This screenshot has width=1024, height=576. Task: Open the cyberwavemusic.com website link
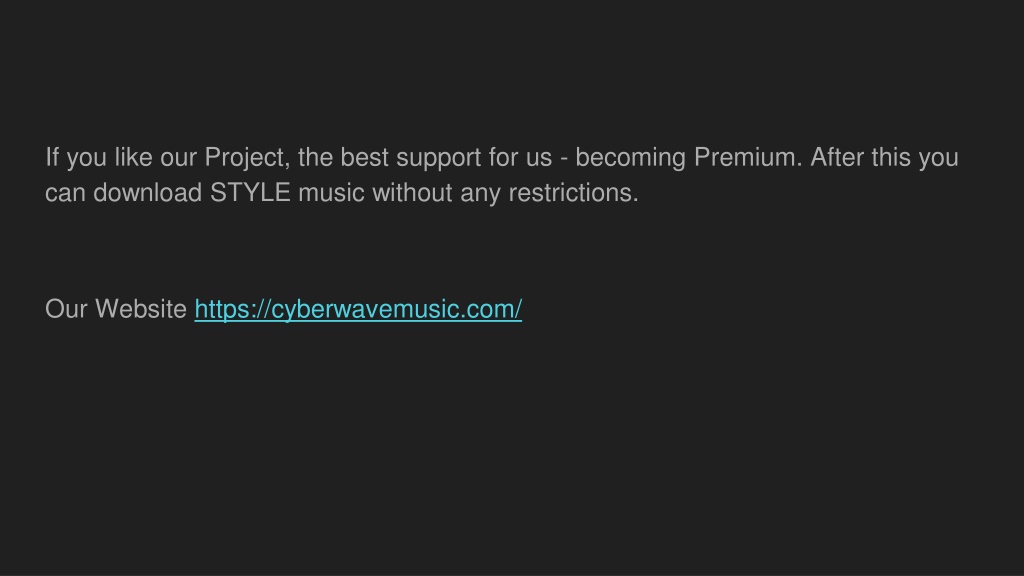coord(358,310)
